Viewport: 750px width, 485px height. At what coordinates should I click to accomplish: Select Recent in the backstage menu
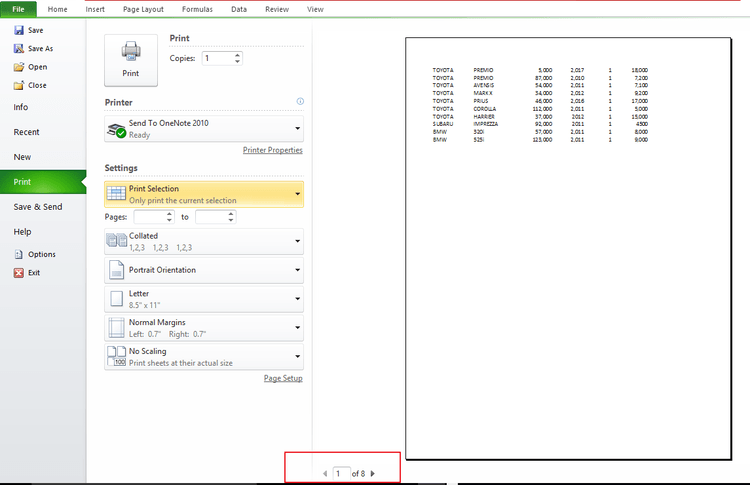click(x=43, y=132)
